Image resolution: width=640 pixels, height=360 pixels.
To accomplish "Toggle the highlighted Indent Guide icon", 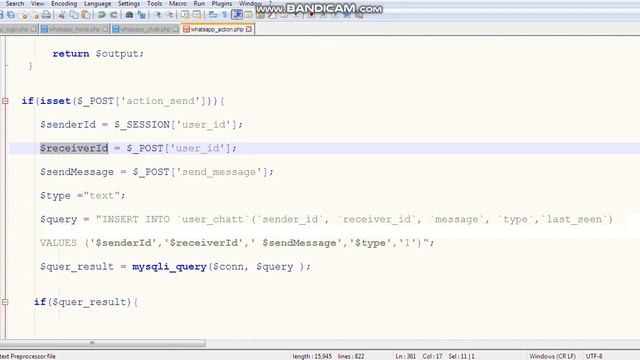I will pyautogui.click(x=237, y=15).
